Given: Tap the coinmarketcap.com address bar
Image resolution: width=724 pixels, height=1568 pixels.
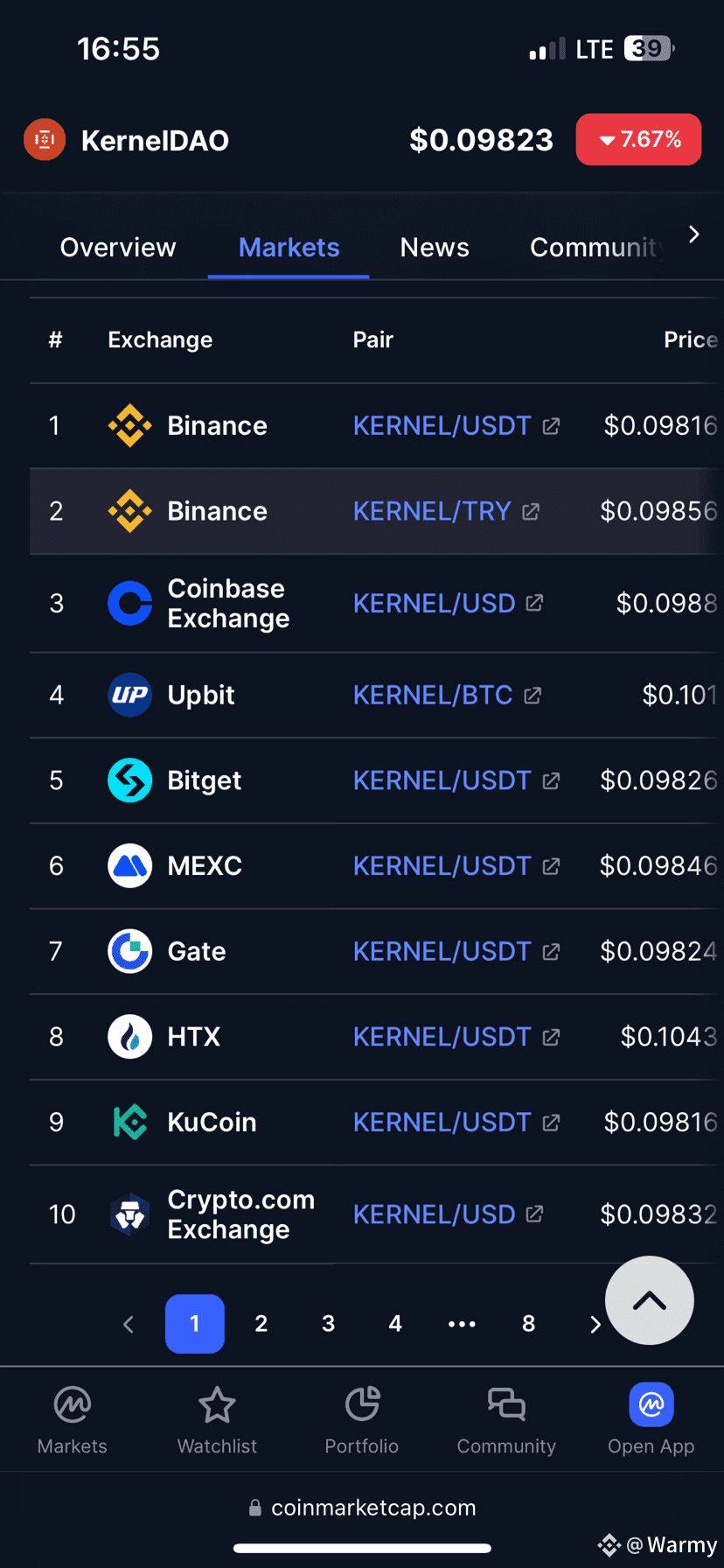Looking at the screenshot, I should coord(362,1508).
